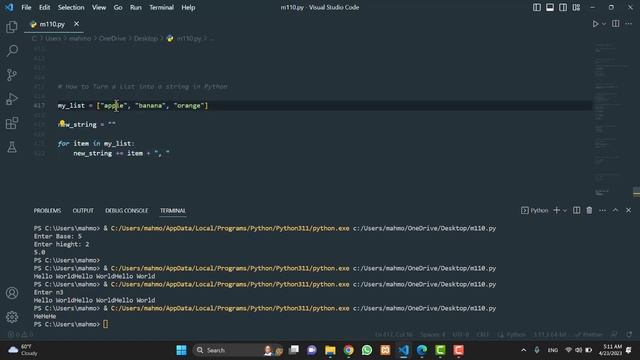Image resolution: width=640 pixels, height=360 pixels.
Task: Click the lightbulb code action icon
Action: [x=62, y=123]
